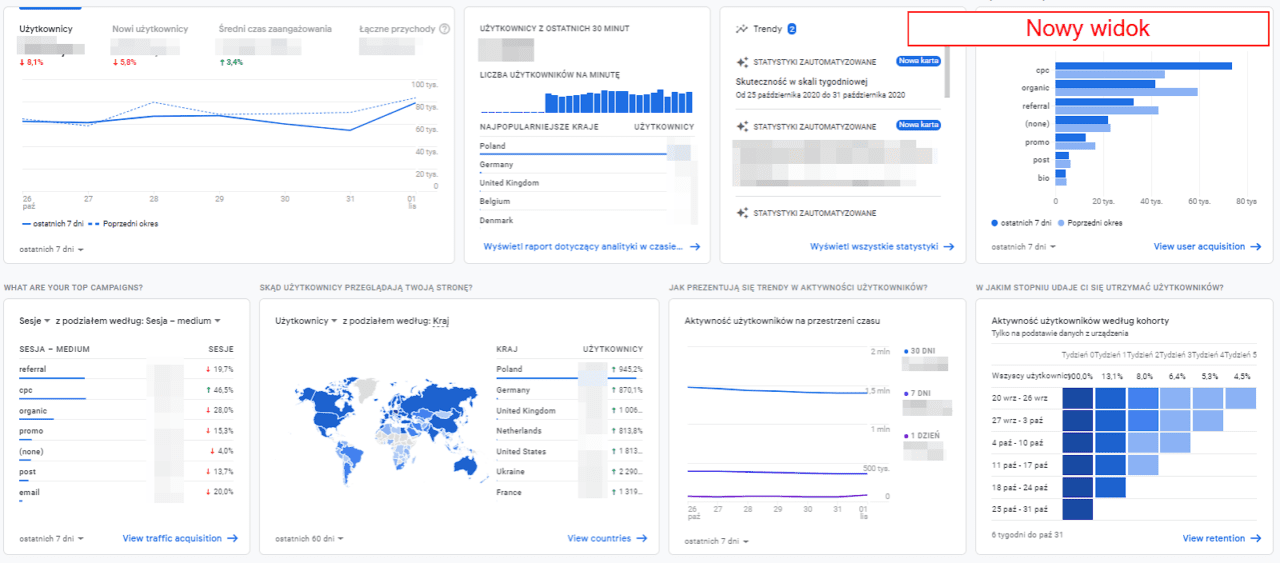Open the View retention link
Viewport: 1280px width, 563px height.
click(1221, 538)
